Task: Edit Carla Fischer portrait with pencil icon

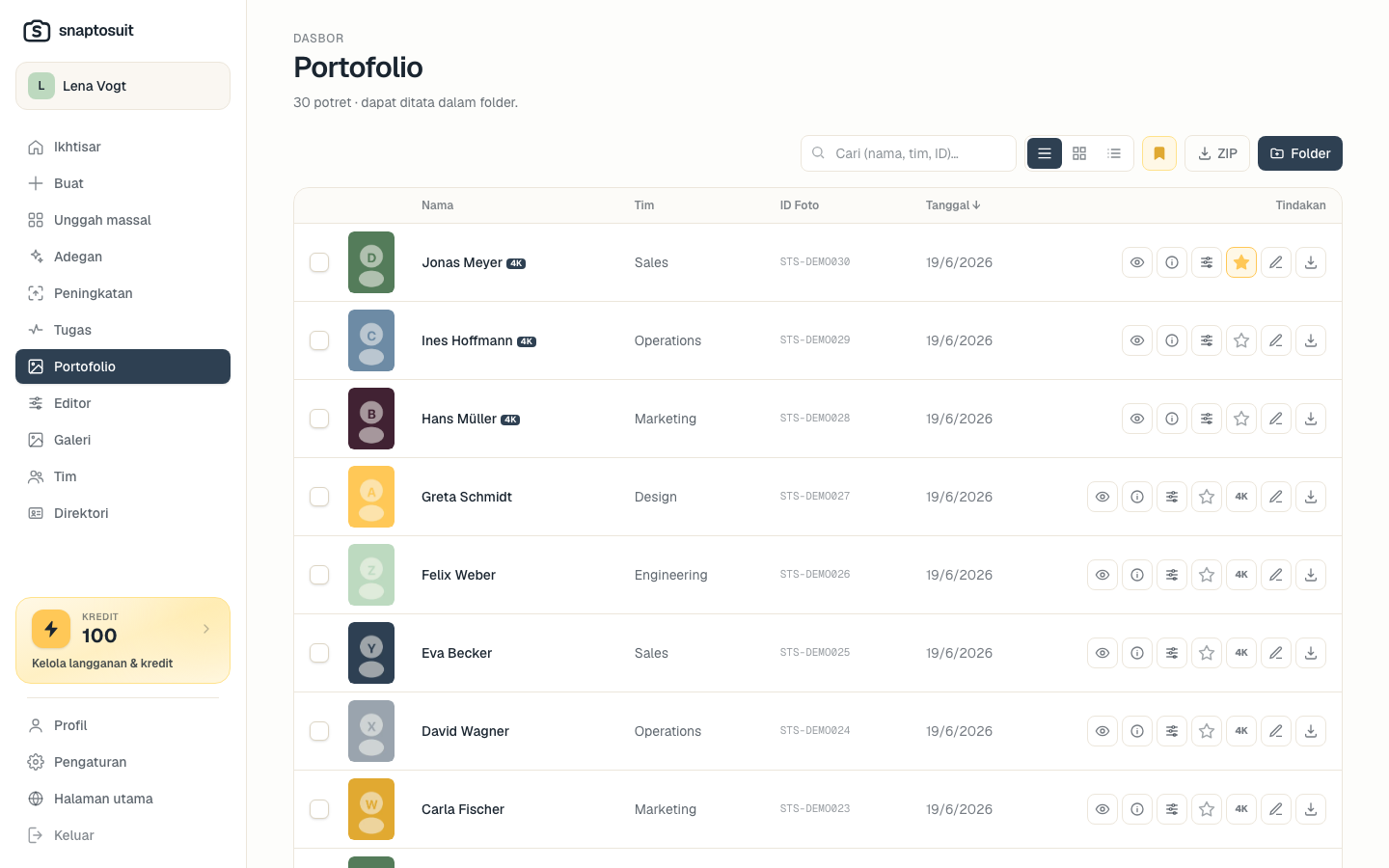Action: [x=1276, y=809]
